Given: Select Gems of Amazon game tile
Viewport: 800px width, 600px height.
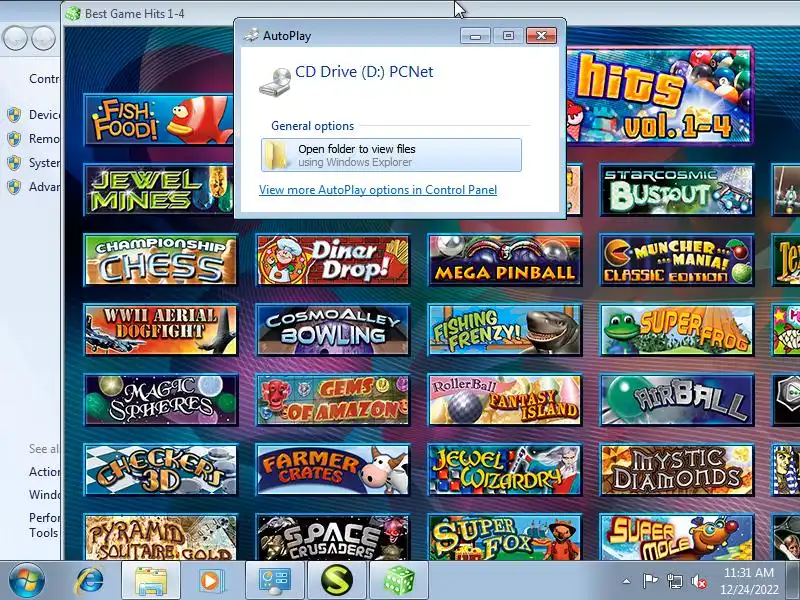Looking at the screenshot, I should tap(333, 400).
